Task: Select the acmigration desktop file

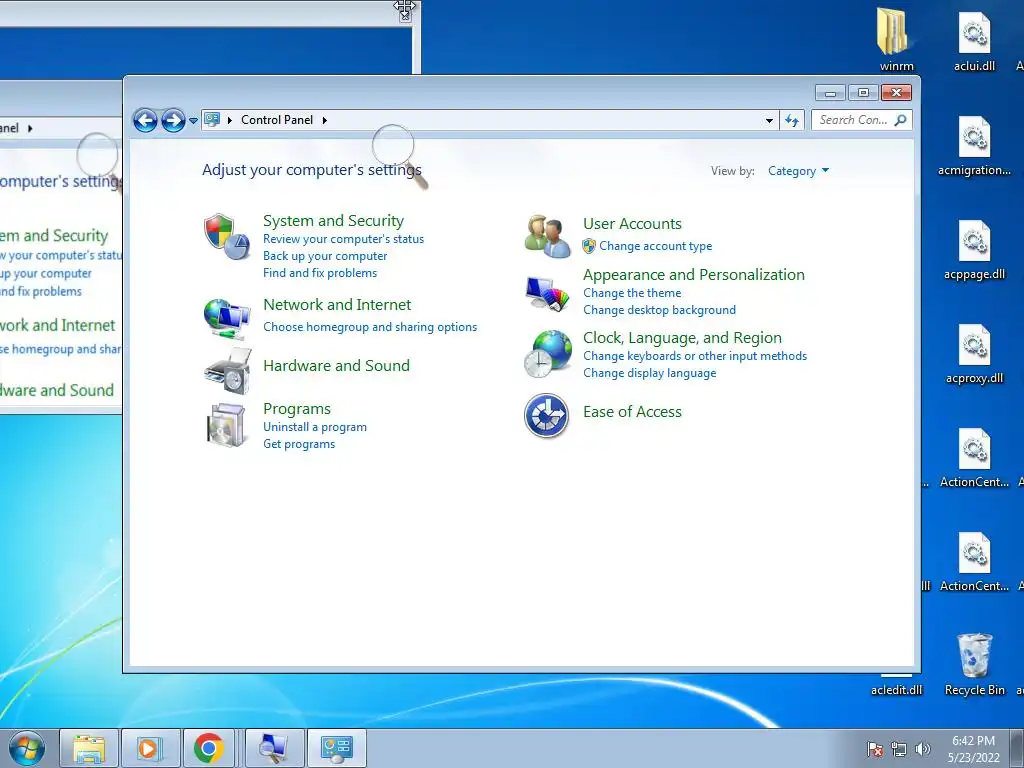Action: (974, 146)
